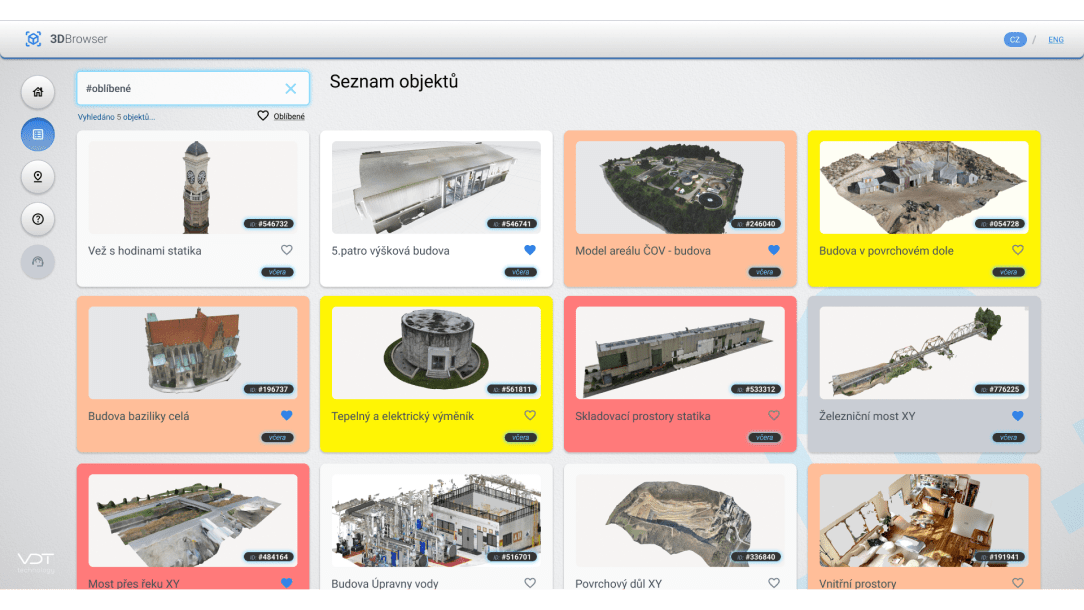Open the map location pin view
The height and width of the screenshot is (610, 1084).
coord(38,176)
